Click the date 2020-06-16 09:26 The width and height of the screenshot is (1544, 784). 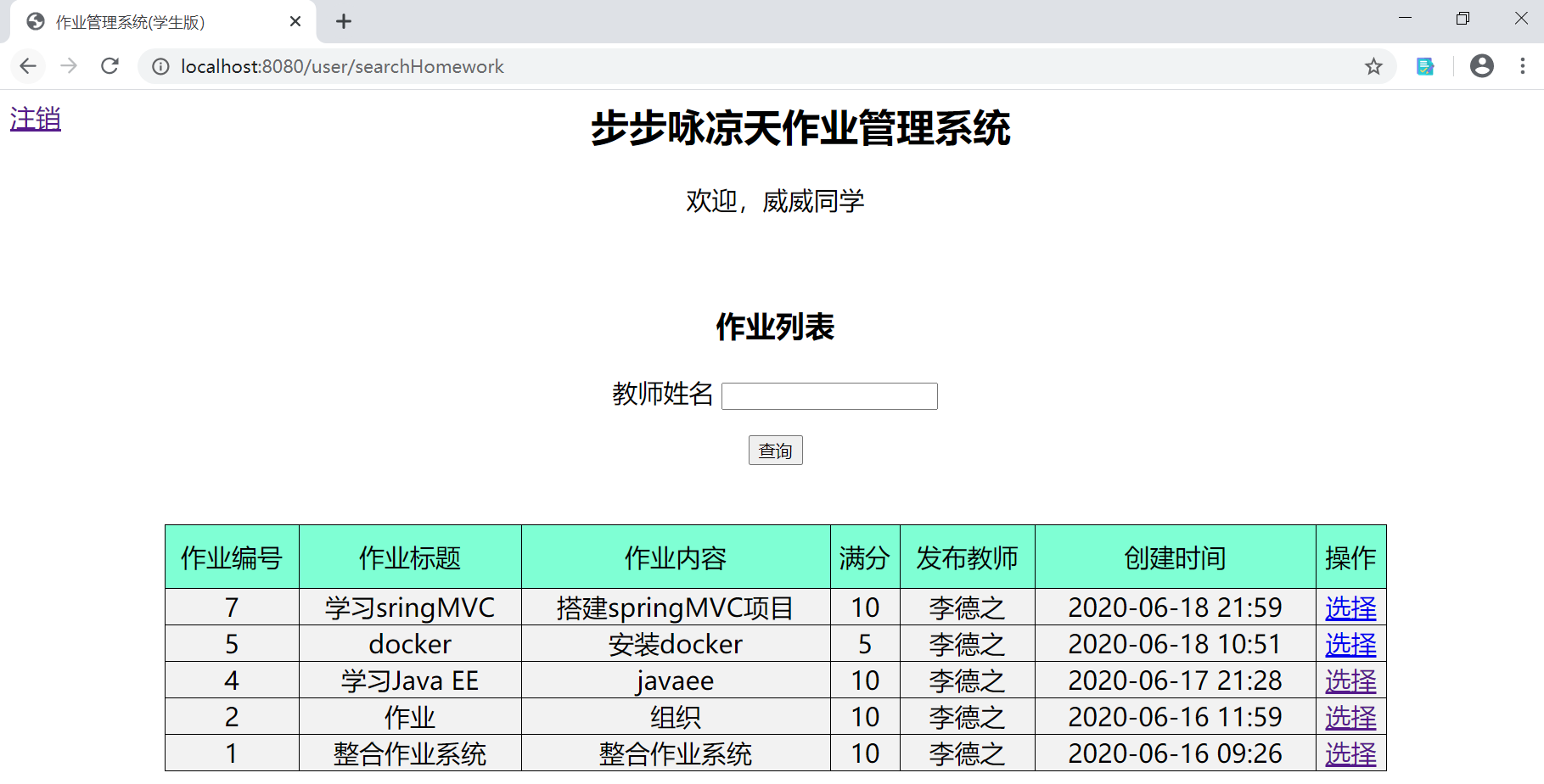tap(1175, 753)
